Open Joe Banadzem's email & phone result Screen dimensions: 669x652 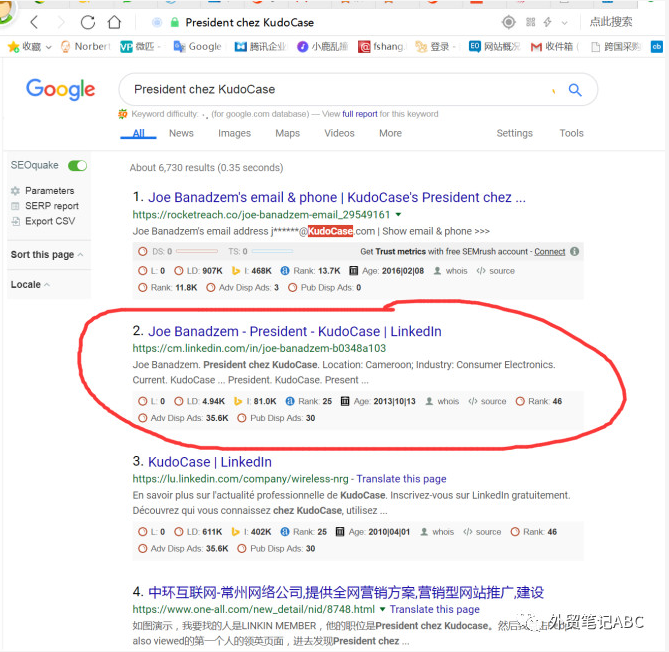[337, 198]
